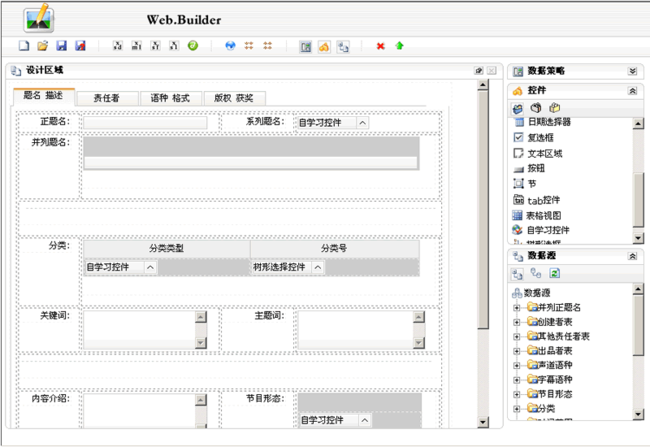The width and height of the screenshot is (650, 447).
Task: Open the 节目形态 自学习控件 dropdown
Action: (364, 420)
